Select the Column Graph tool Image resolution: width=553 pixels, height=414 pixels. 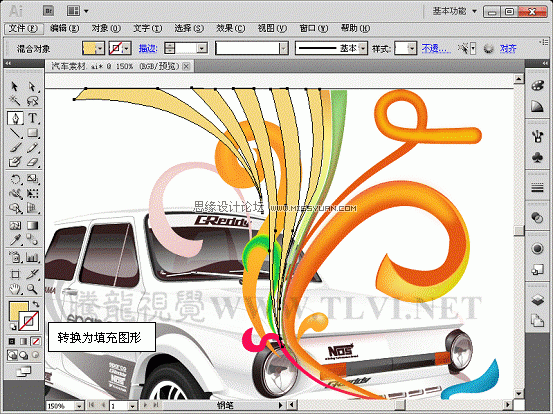[32, 257]
